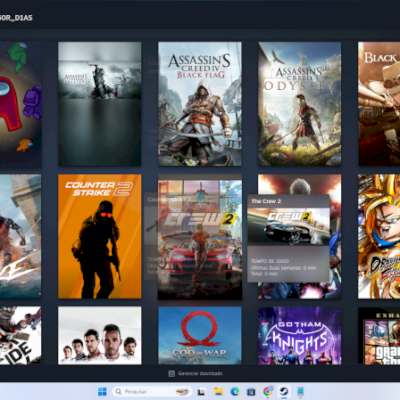Open Microsoft Store from the taskbar
400x400 pixels.
(251, 391)
